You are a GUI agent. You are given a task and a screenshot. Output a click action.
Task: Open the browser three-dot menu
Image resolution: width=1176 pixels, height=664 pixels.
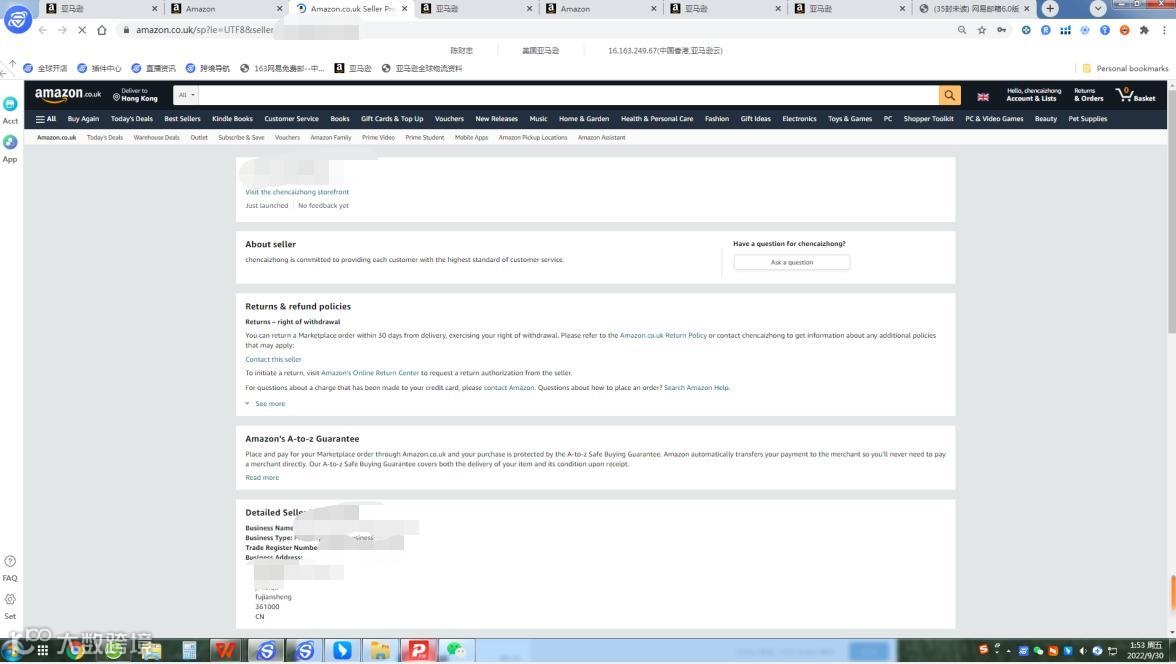(1164, 30)
